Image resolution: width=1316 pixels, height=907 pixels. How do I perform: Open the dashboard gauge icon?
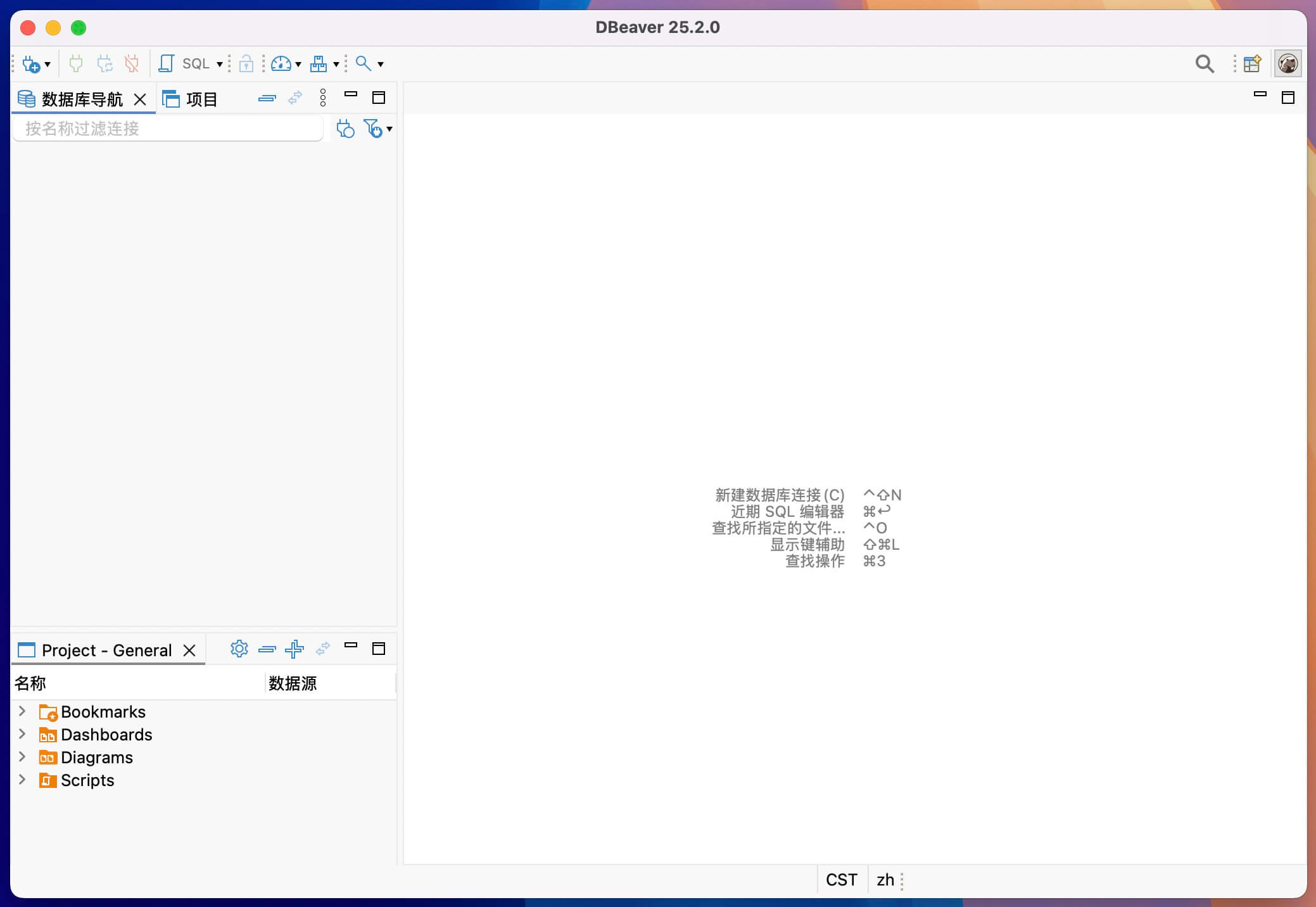281,63
